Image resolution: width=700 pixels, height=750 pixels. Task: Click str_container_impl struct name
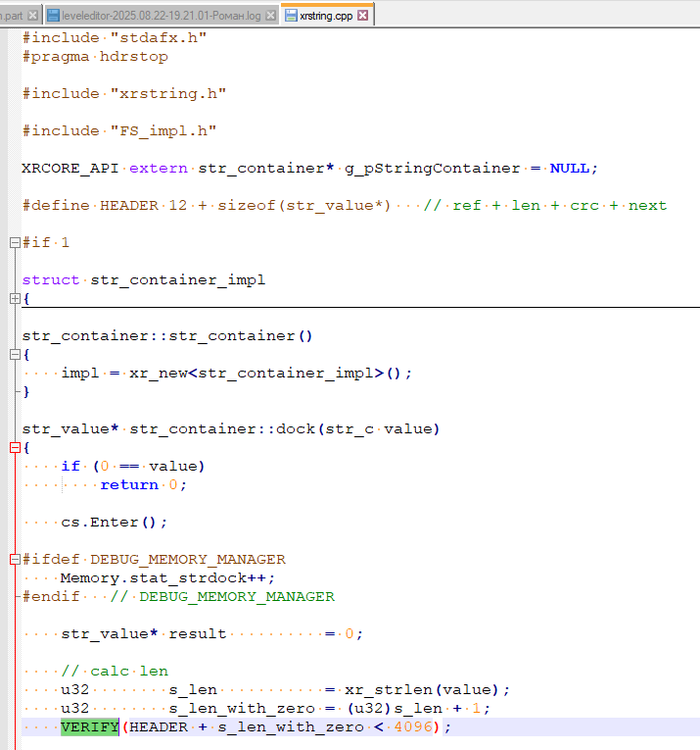click(x=178, y=280)
